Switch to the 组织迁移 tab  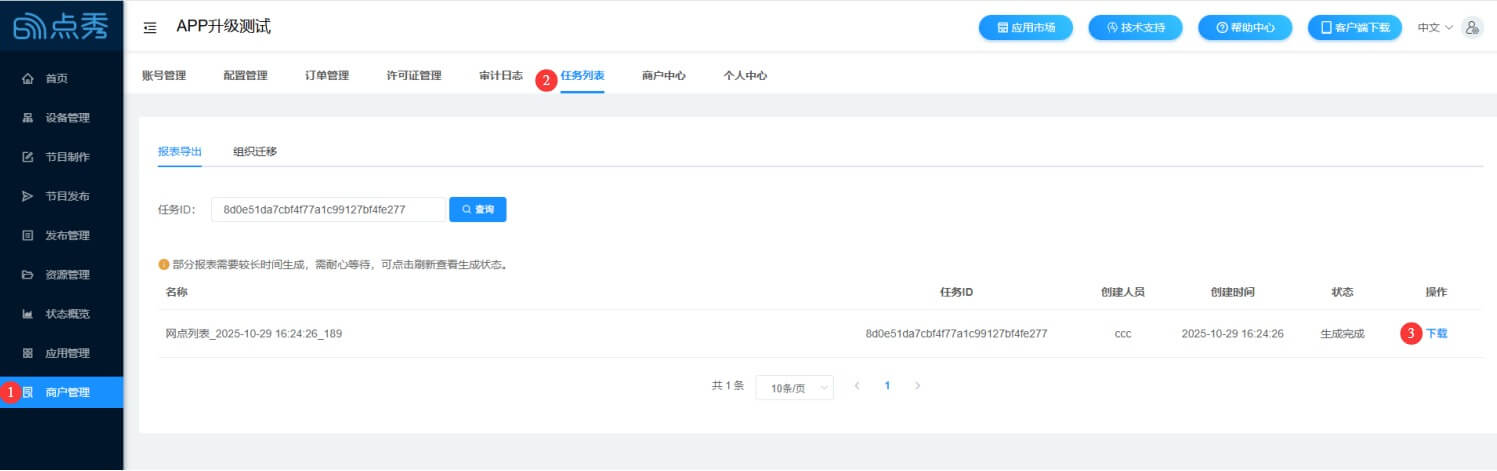[255, 152]
